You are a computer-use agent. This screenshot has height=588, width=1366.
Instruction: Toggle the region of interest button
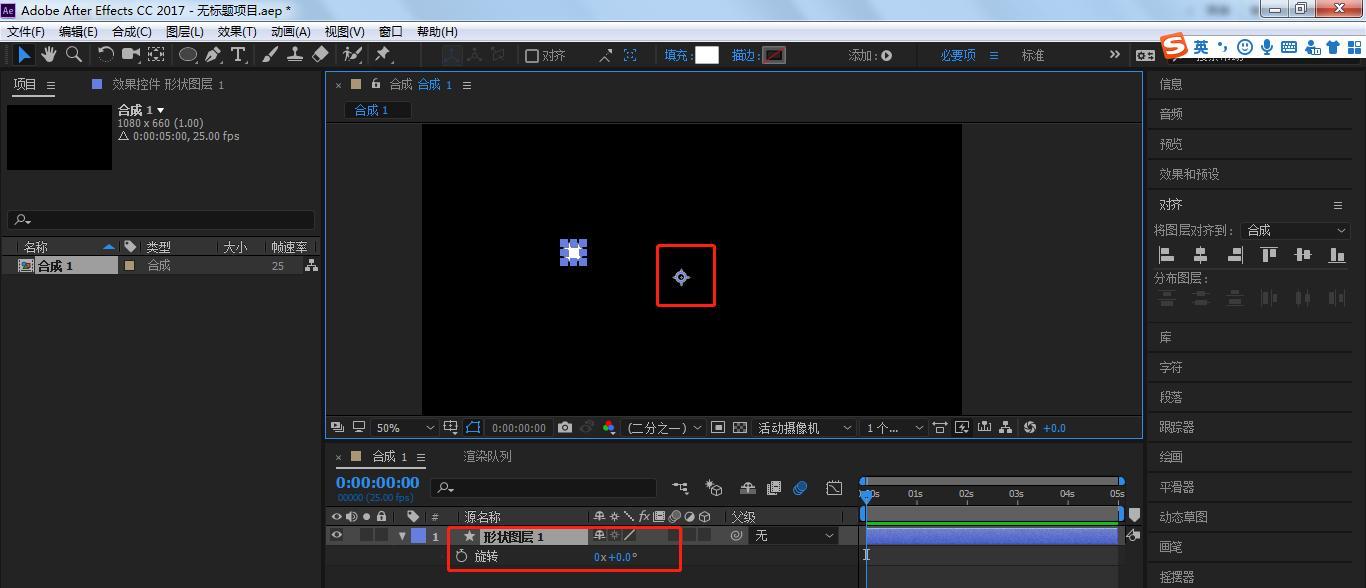718,428
